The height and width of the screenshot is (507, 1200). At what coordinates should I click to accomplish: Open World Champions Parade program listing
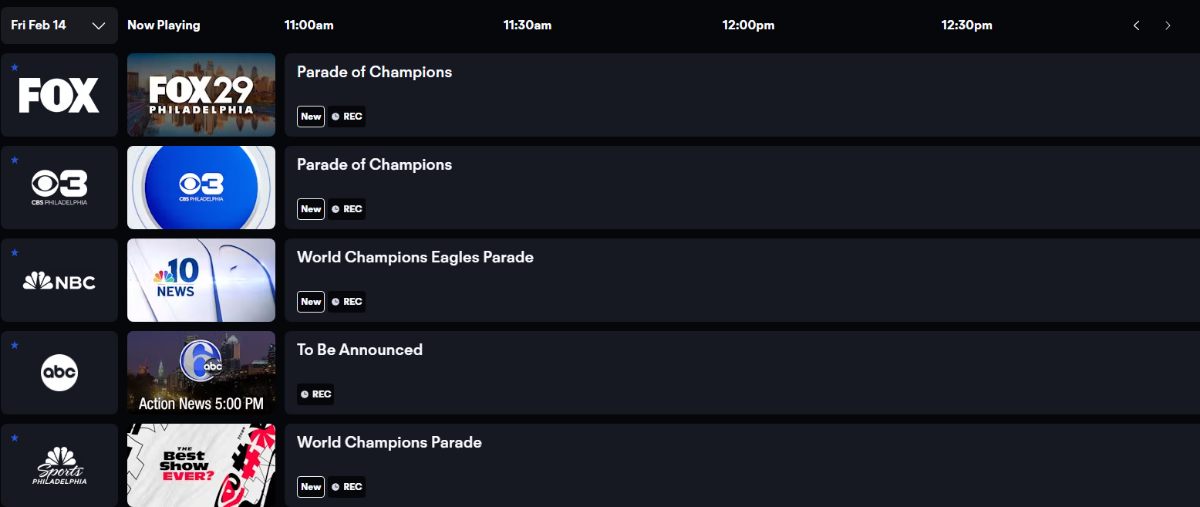389,442
